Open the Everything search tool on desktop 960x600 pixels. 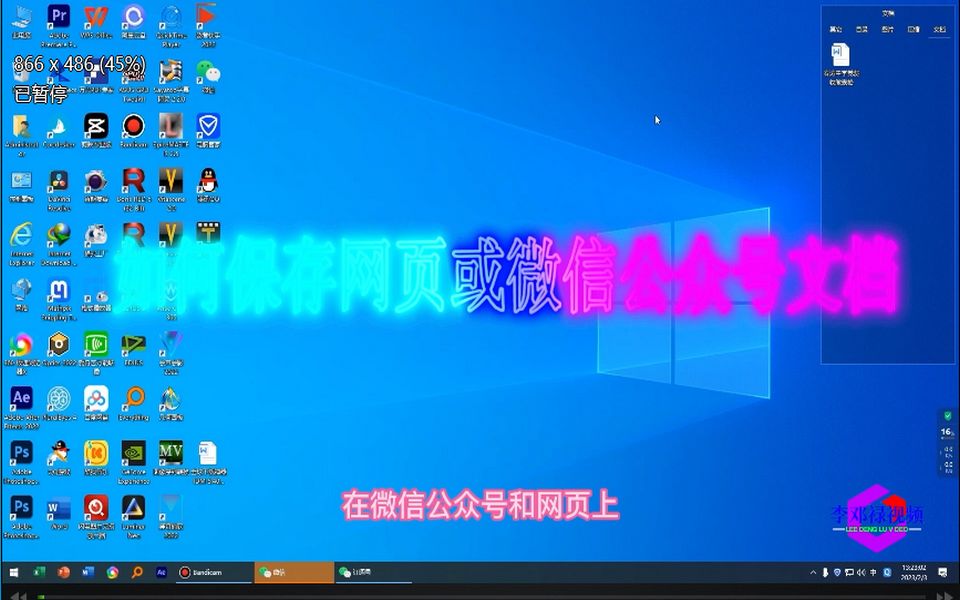pyautogui.click(x=133, y=395)
